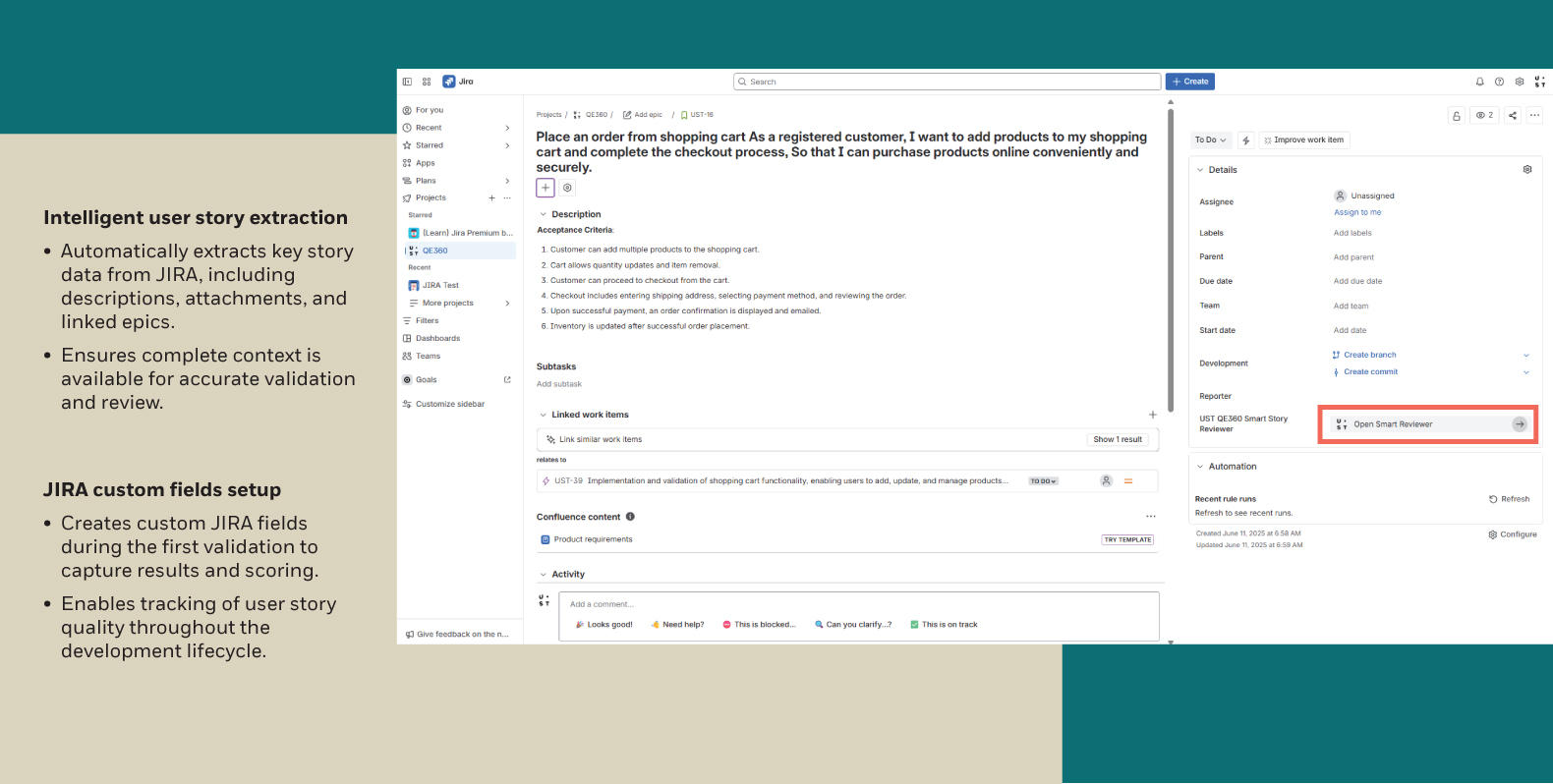Open the issue more actions ellipsis
Image resolution: width=1553 pixels, height=784 pixels.
pyautogui.click(x=1534, y=115)
